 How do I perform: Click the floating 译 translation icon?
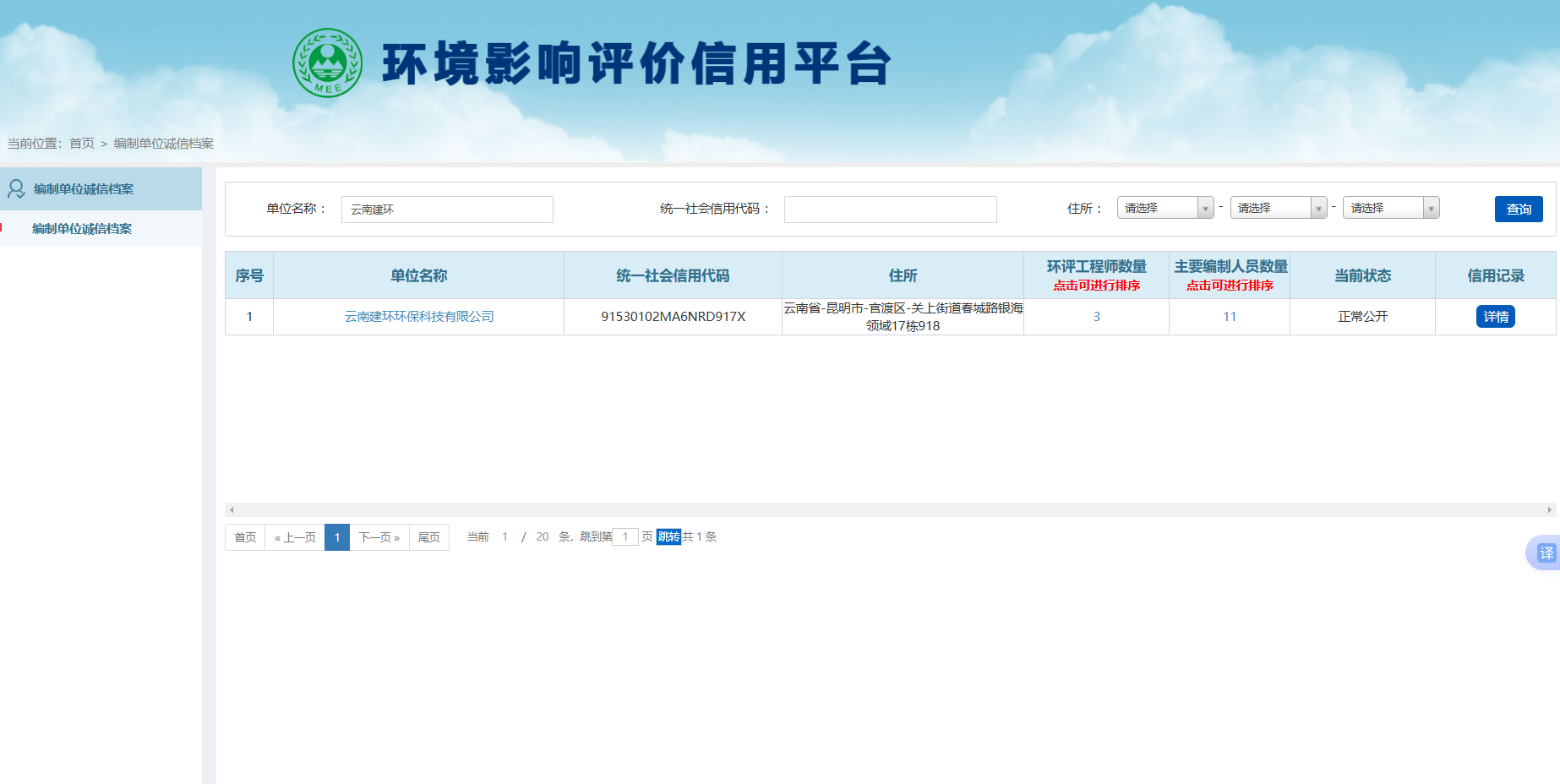(1546, 553)
